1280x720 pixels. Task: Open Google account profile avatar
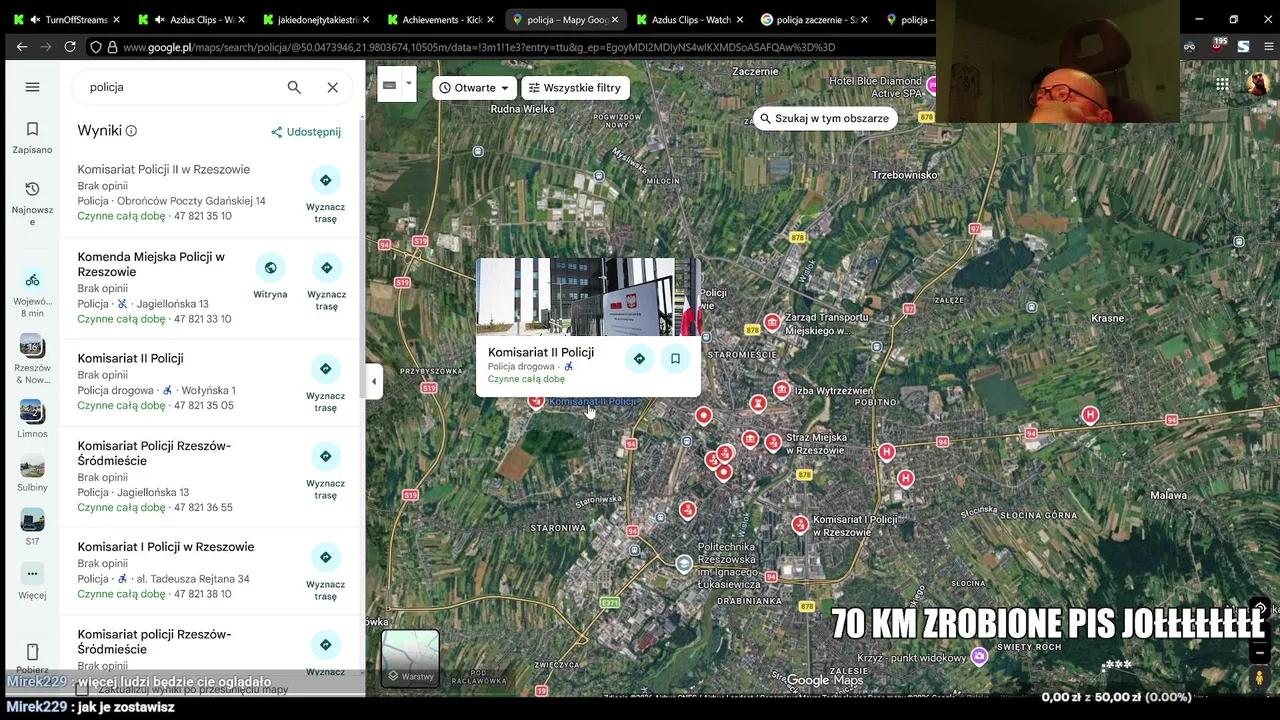(1258, 85)
